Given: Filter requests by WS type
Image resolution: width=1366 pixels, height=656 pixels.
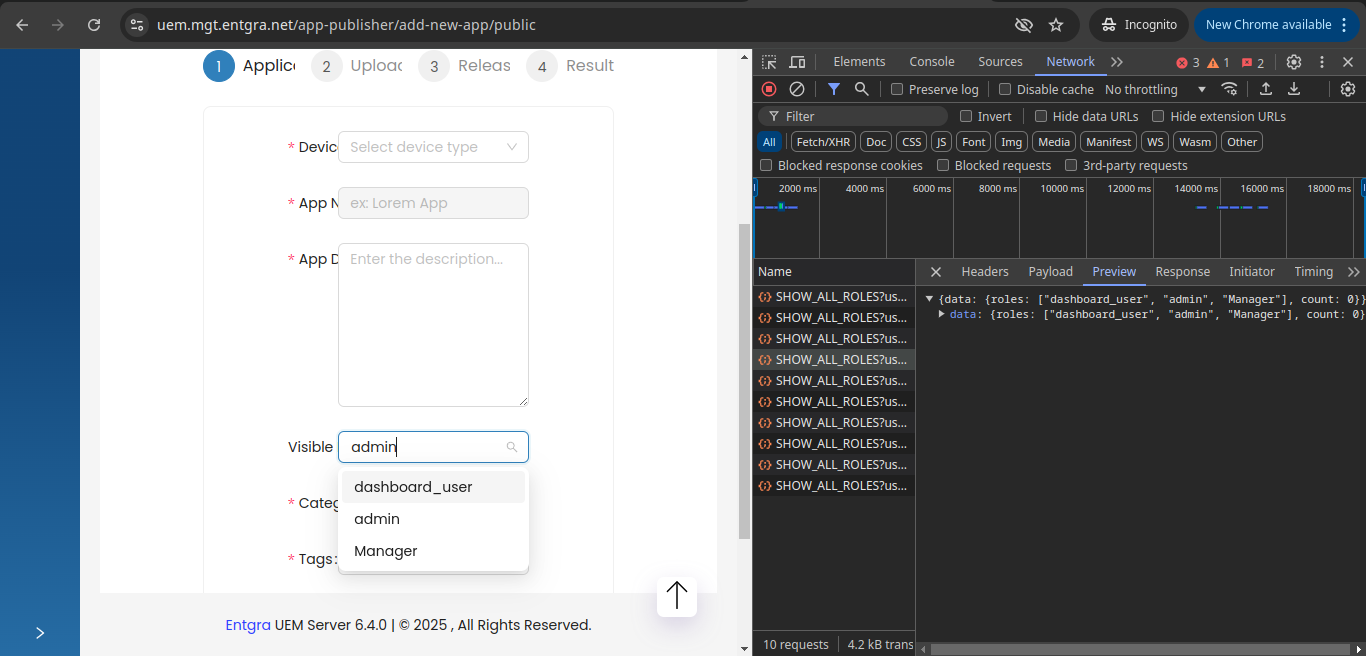Looking at the screenshot, I should pos(1156,142).
